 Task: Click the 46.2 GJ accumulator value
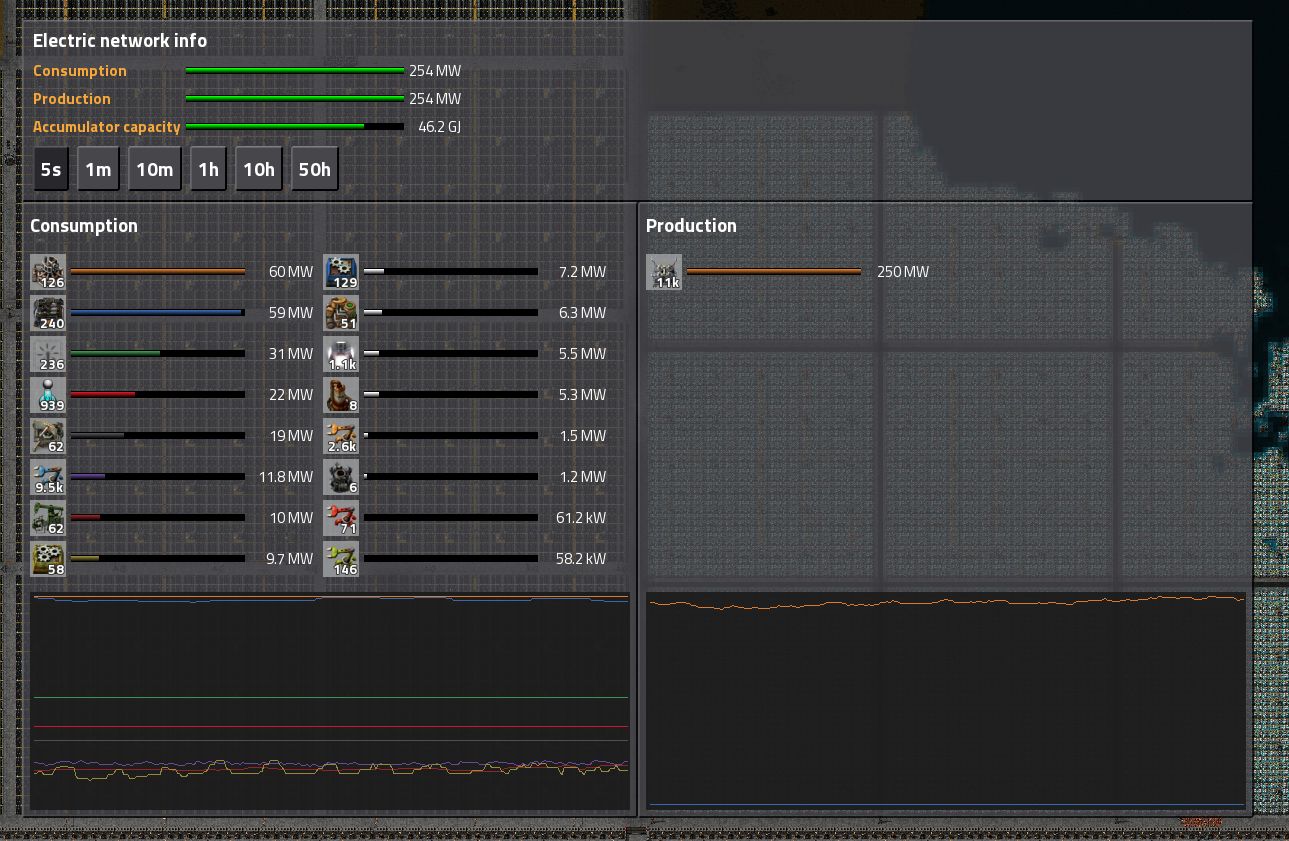(439, 127)
